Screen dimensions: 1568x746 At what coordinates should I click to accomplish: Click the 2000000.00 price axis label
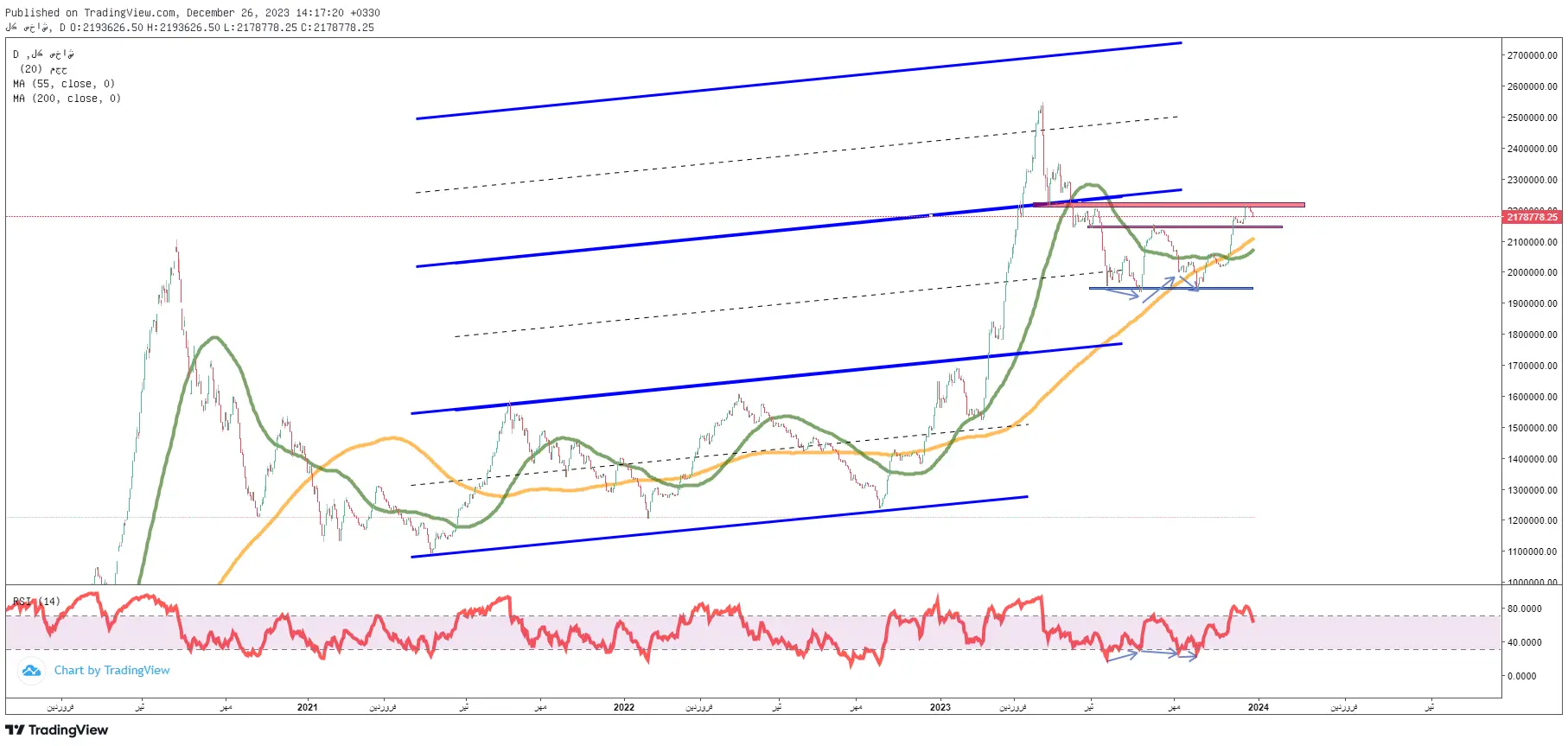(x=1532, y=272)
